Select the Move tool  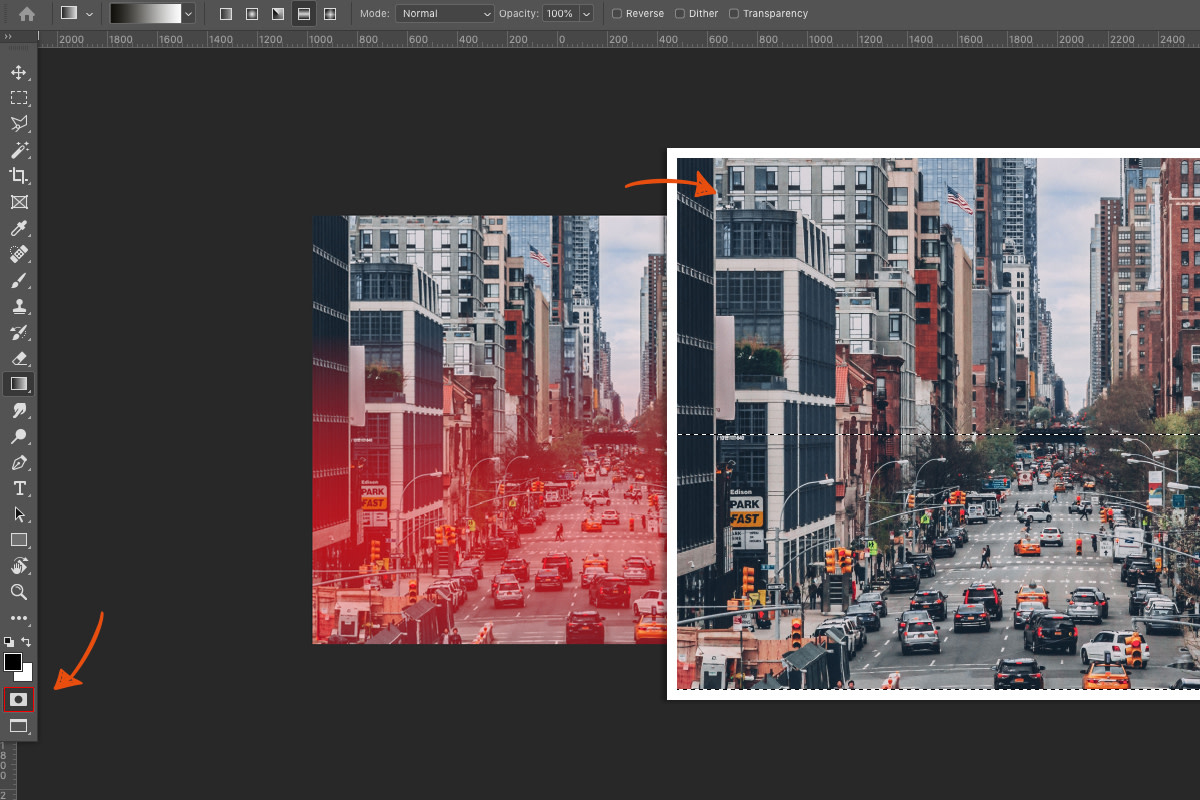point(18,72)
